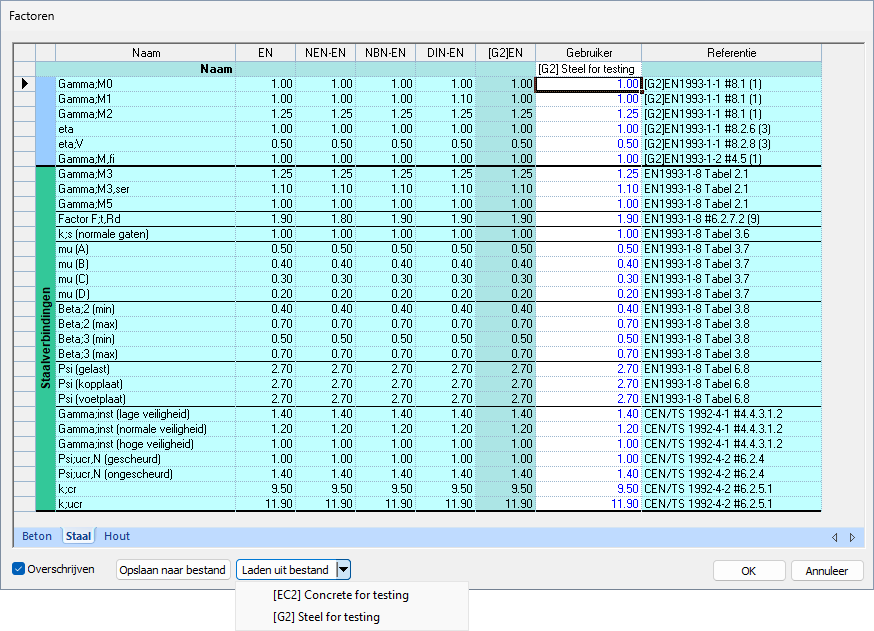This screenshot has width=874, height=631.
Task: Select the Psi (kopplaat) row name
Action: tap(90, 384)
